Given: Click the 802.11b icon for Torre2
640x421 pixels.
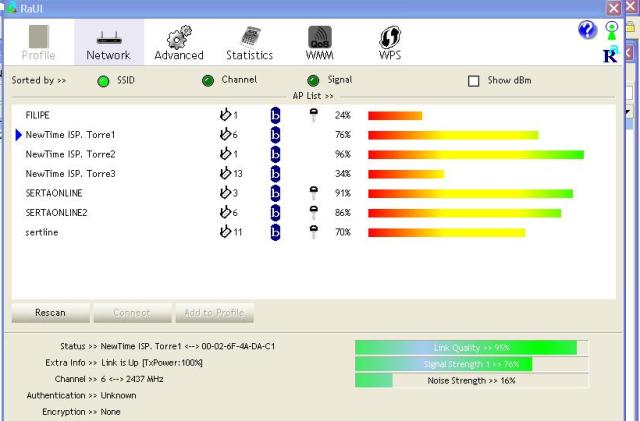Looking at the screenshot, I should point(276,154).
